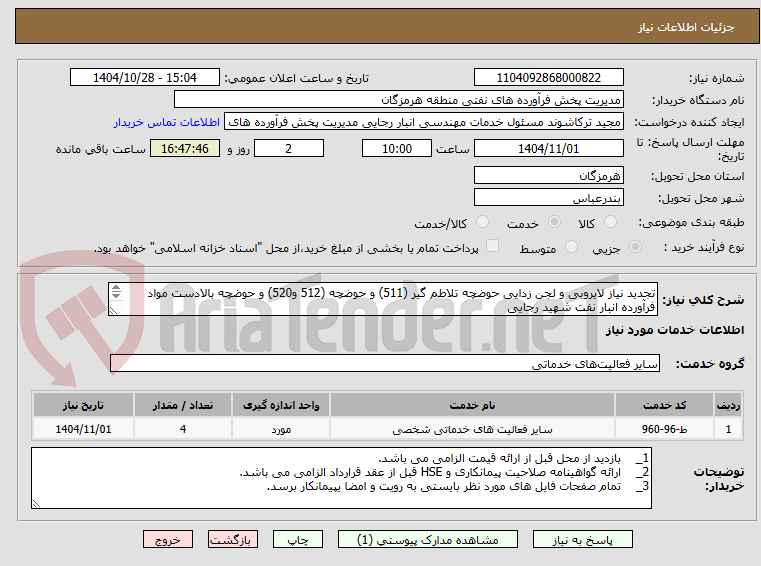Click the deadline date field 1404/11/01
The height and width of the screenshot is (566, 761).
(x=548, y=149)
